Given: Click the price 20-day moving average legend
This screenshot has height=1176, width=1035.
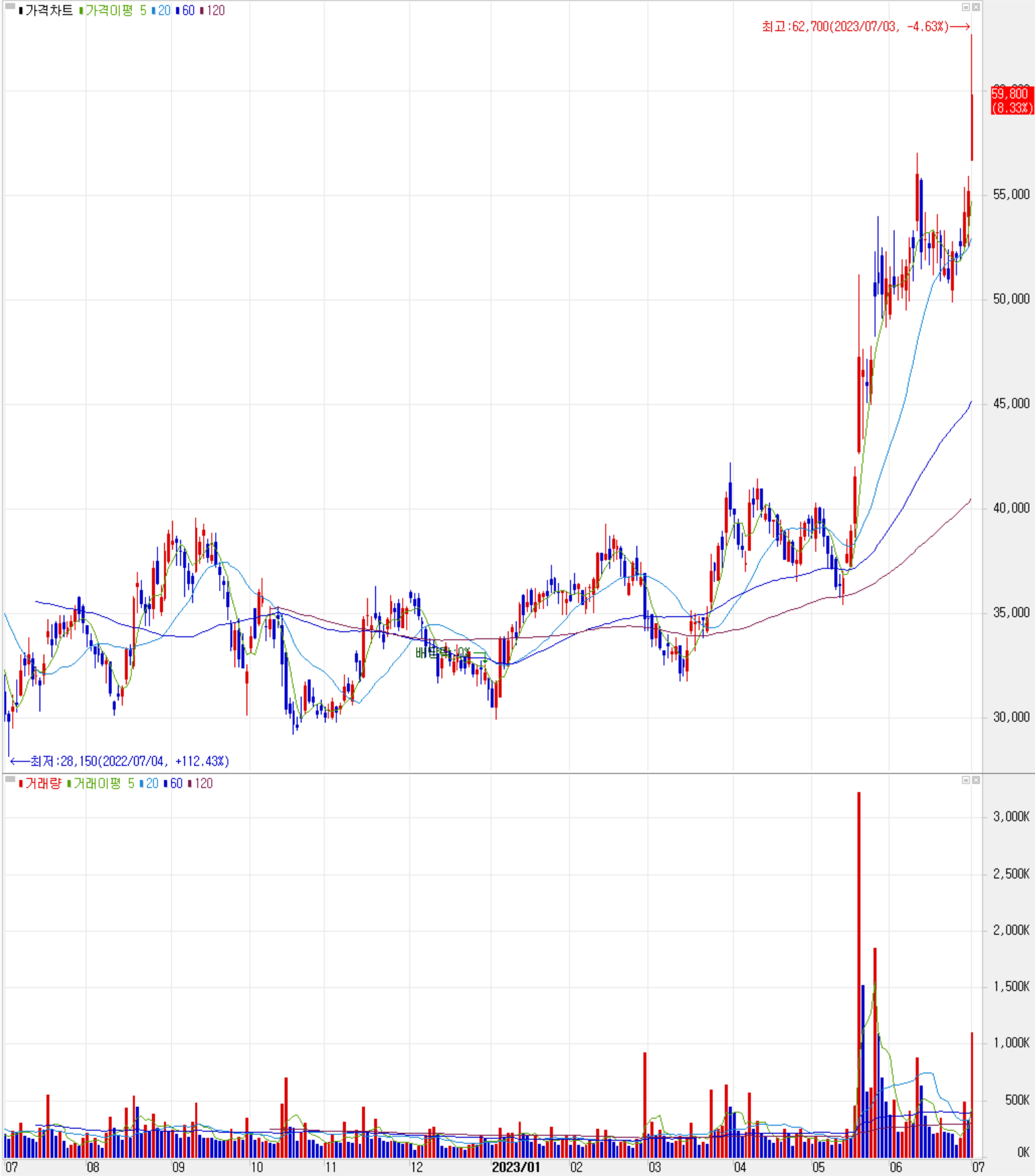Looking at the screenshot, I should coord(161,11).
